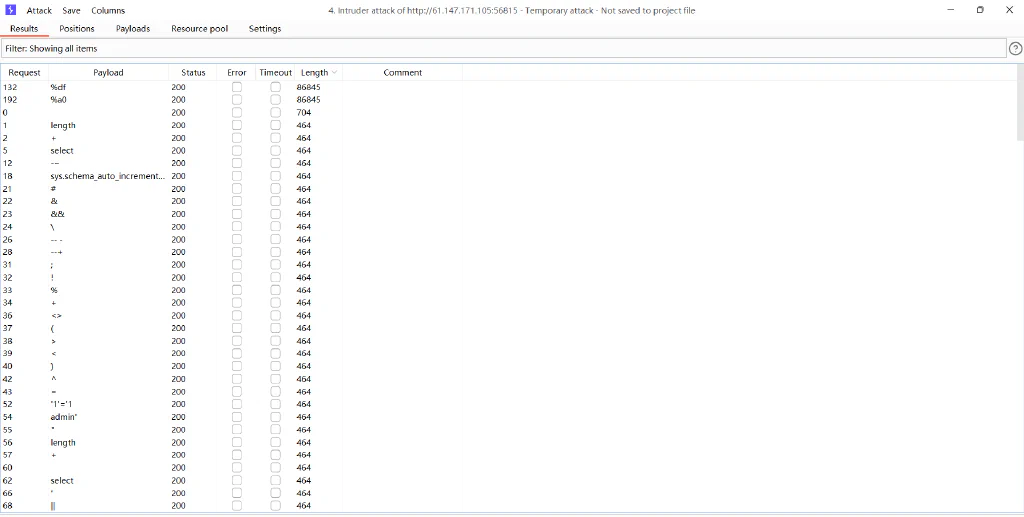Open the filter help question mark icon
Screen dimensions: 1024x517
(x=1016, y=48)
